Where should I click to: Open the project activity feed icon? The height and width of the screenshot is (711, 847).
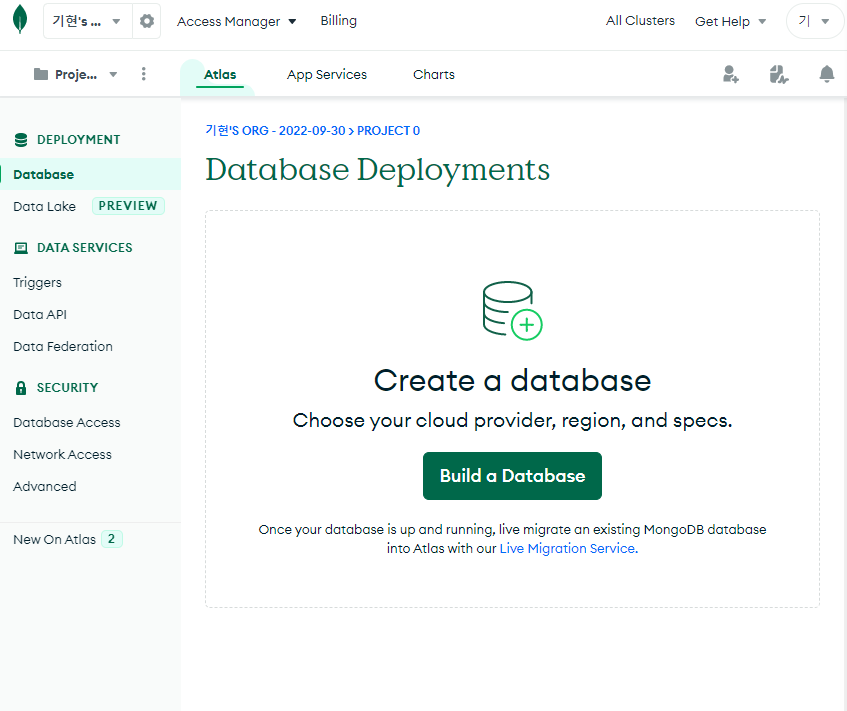click(x=778, y=74)
